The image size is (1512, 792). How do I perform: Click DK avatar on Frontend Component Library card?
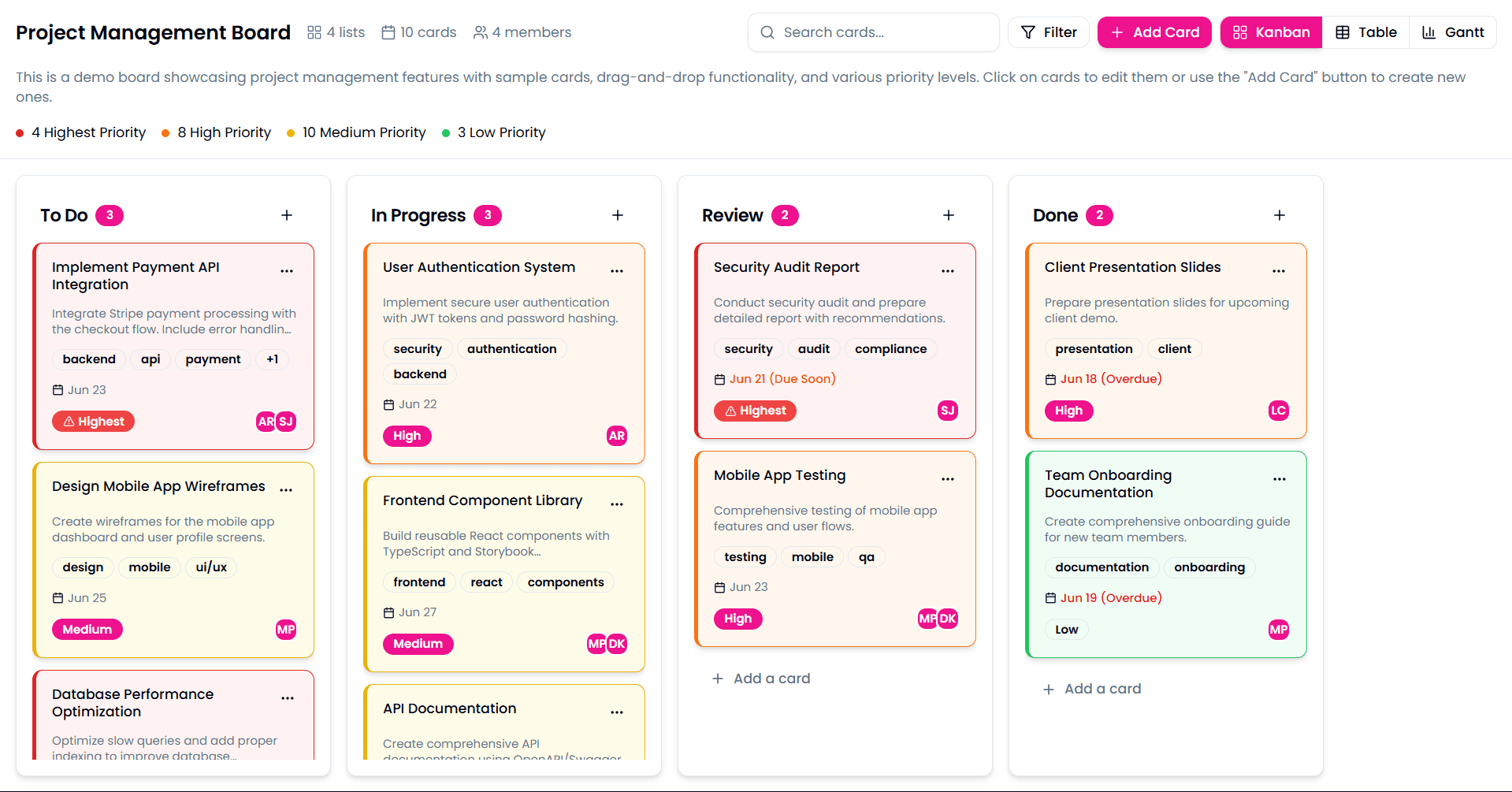617,644
